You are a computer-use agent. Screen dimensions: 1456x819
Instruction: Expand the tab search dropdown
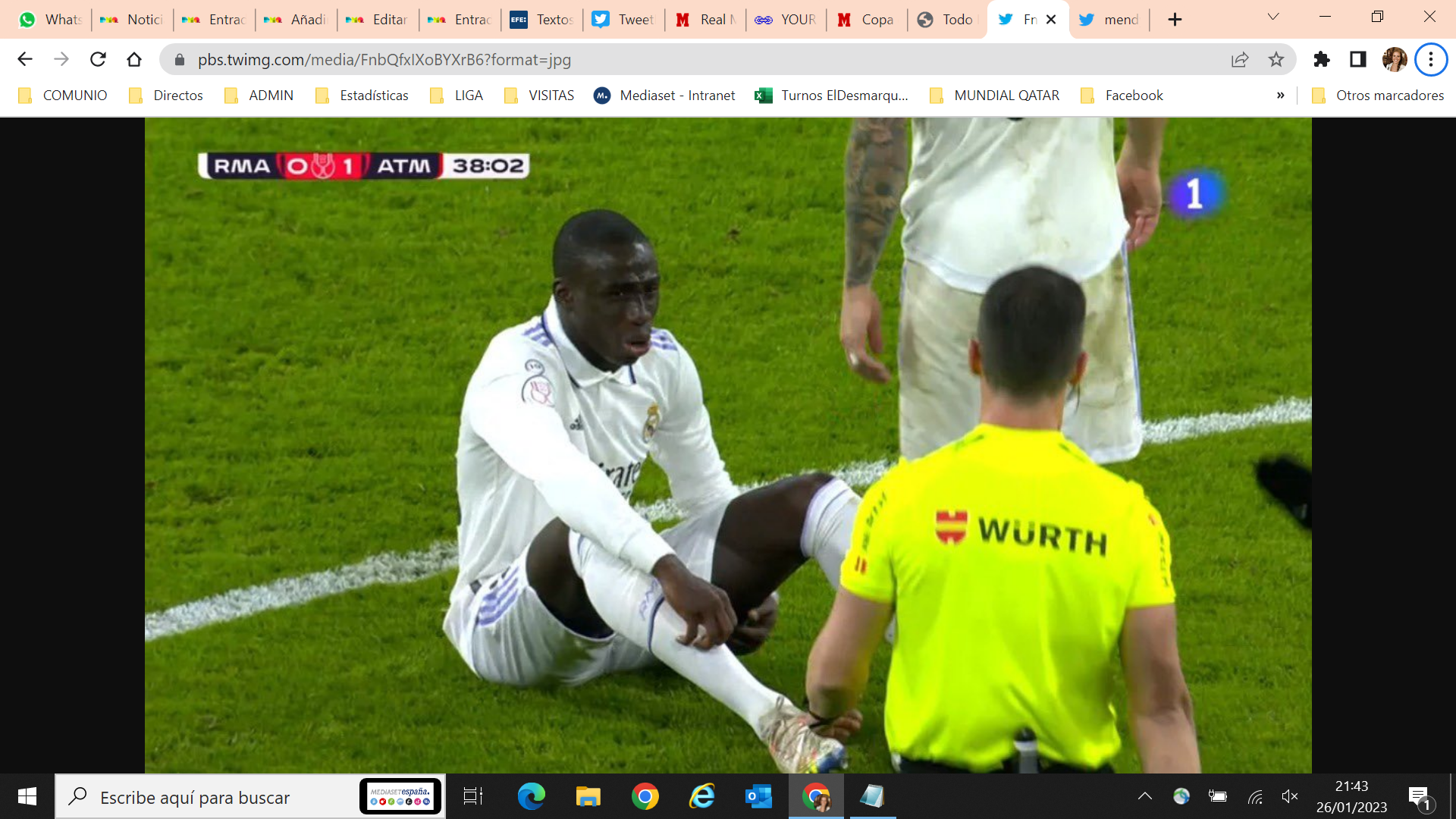point(1273,17)
